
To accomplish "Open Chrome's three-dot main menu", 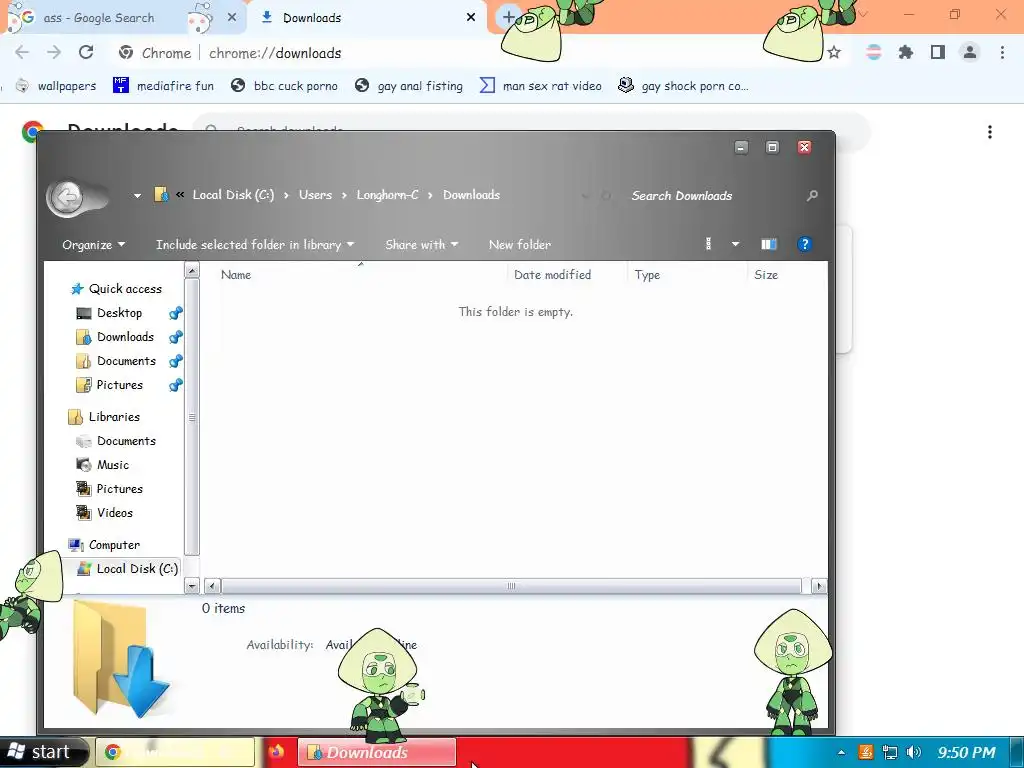I will click(1002, 52).
